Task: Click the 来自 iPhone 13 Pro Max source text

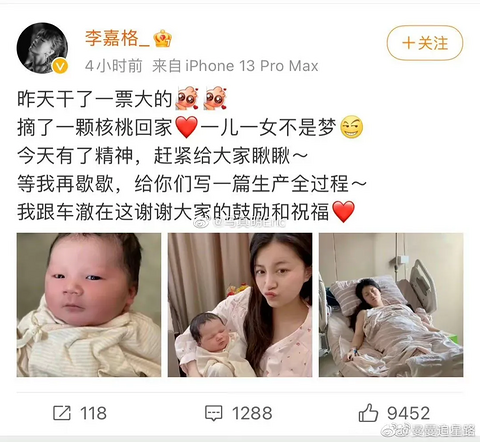Action: (235, 66)
